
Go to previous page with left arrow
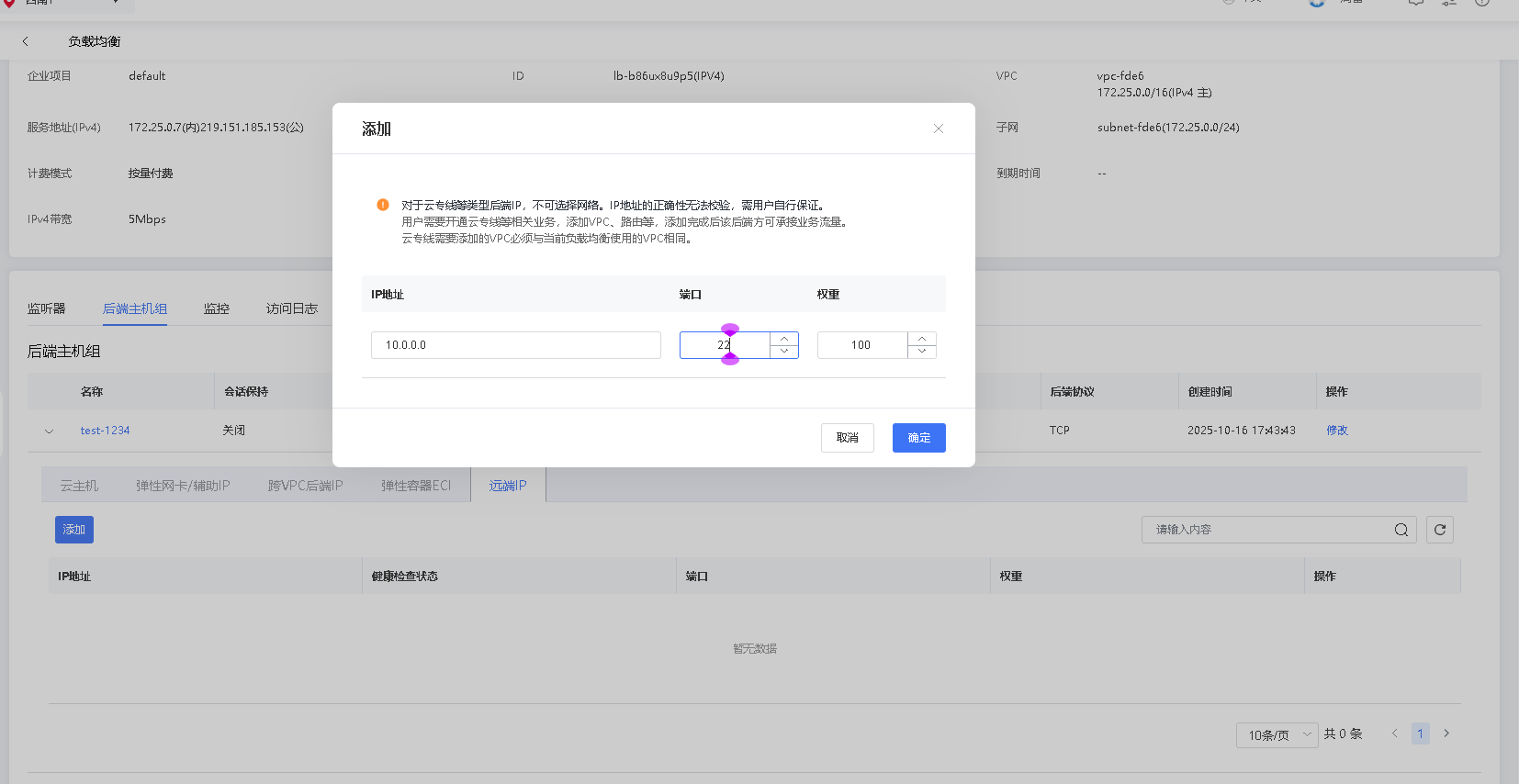[1394, 734]
